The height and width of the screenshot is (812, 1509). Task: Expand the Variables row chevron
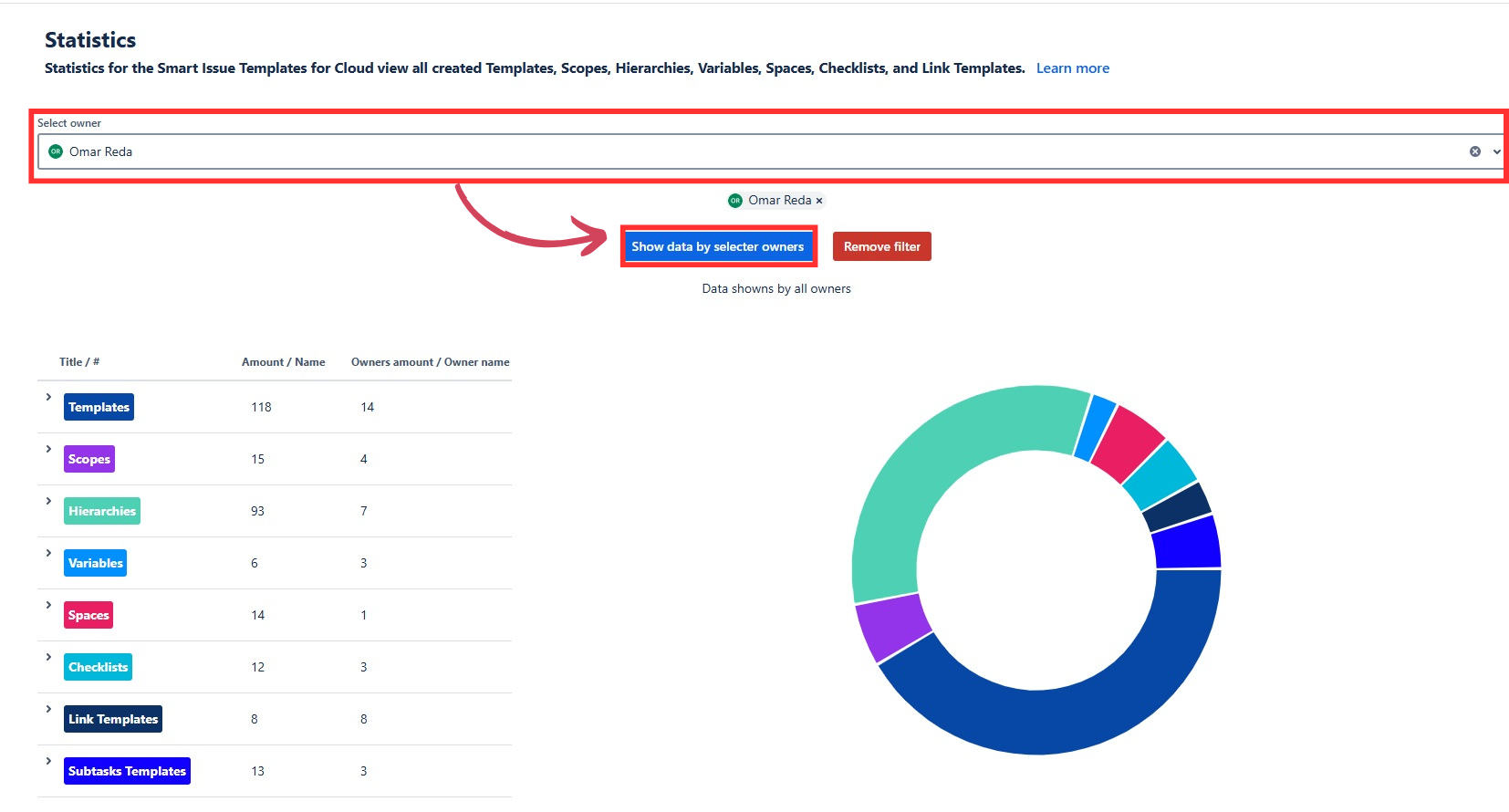coord(49,554)
